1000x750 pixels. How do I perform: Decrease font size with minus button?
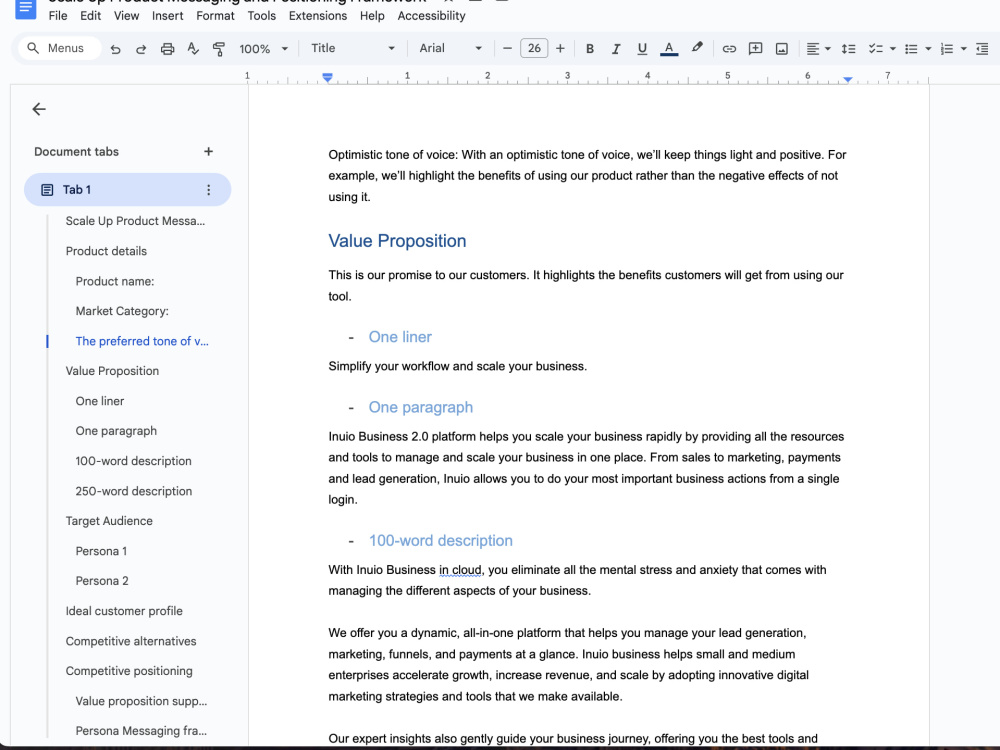tap(507, 48)
